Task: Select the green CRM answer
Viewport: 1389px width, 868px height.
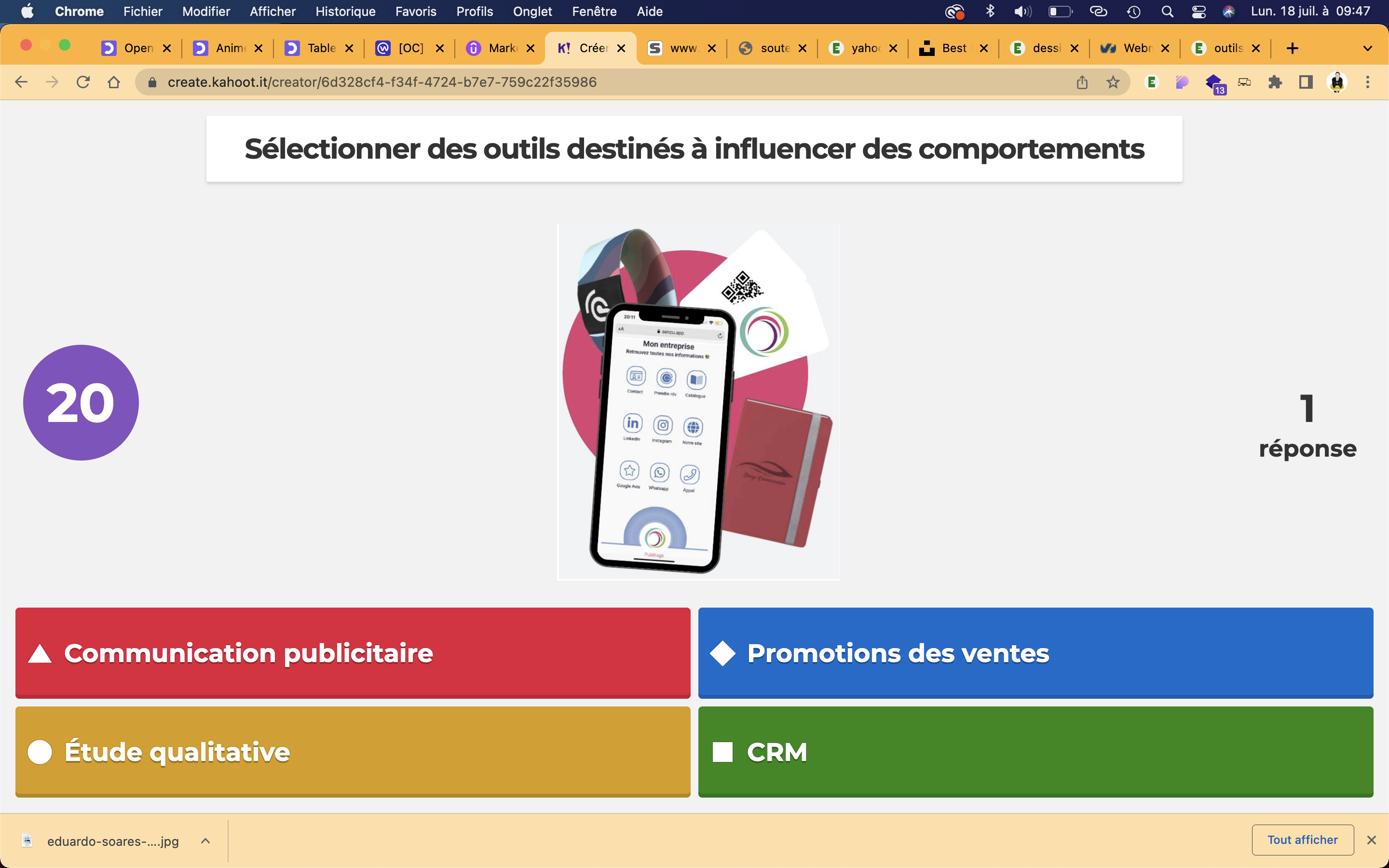Action: (x=1035, y=751)
